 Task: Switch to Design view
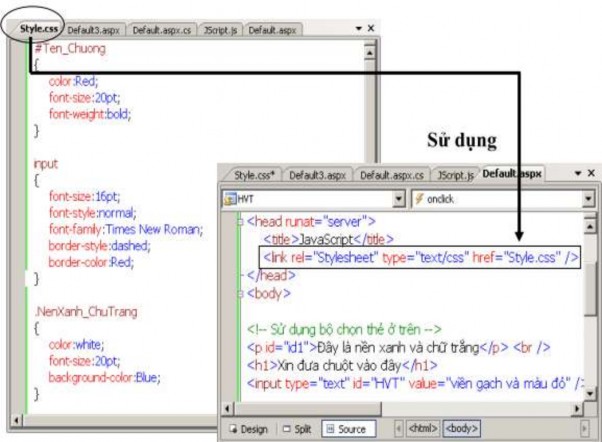coord(248,429)
